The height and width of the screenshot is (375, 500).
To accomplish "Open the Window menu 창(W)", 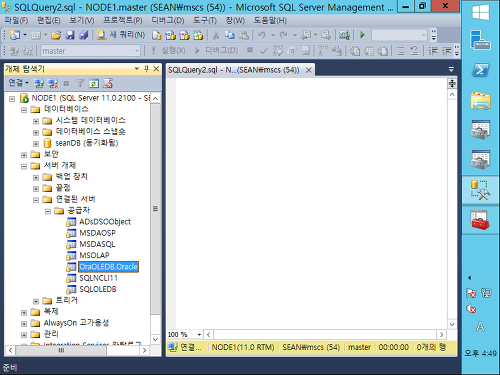I will click(x=235, y=21).
